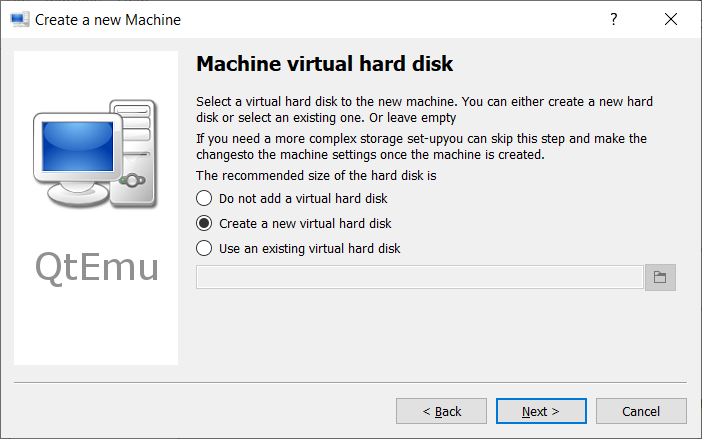Click the 'Select a virtual hard disk' paragraph

(x=424, y=110)
